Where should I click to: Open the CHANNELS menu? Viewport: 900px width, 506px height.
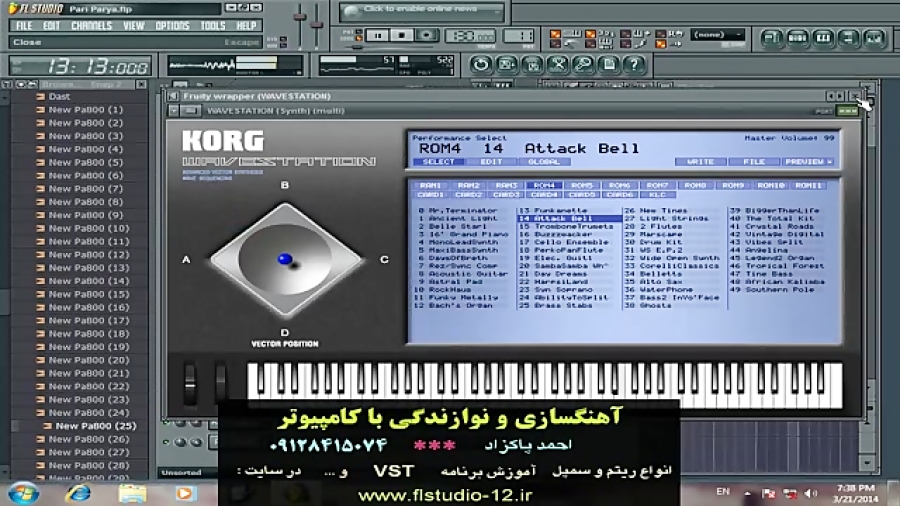tap(91, 26)
